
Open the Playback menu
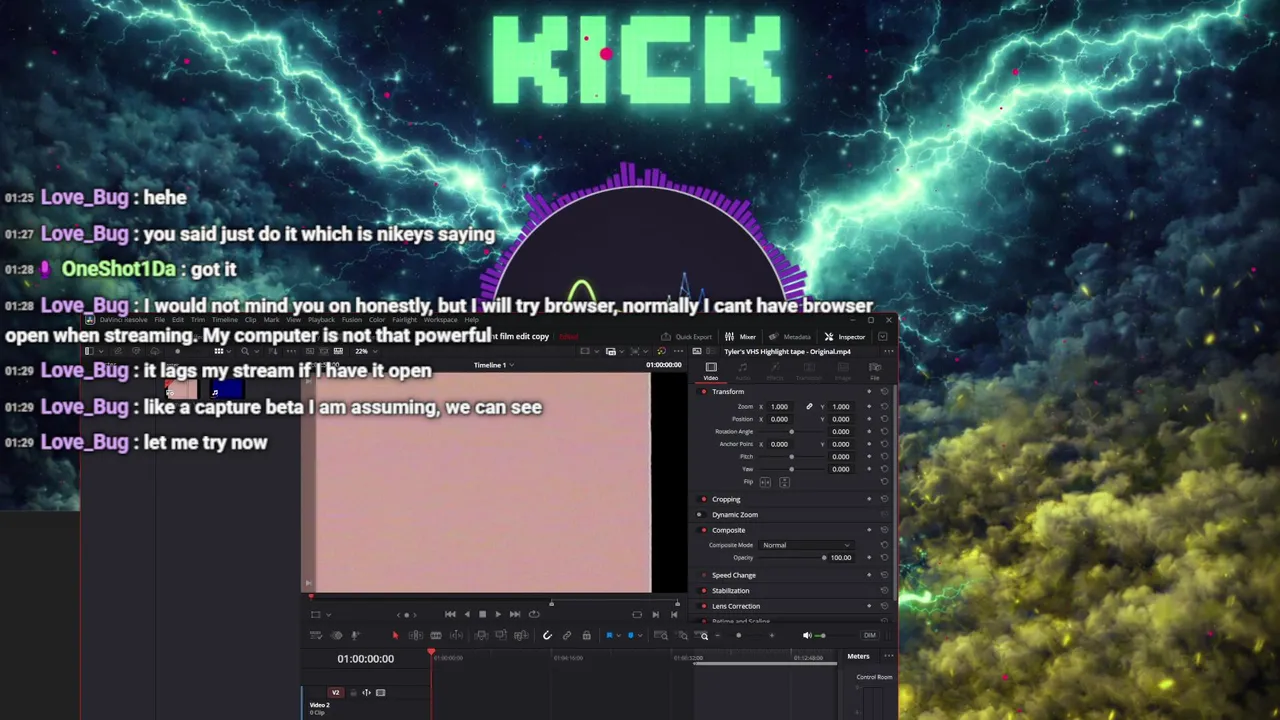(321, 319)
